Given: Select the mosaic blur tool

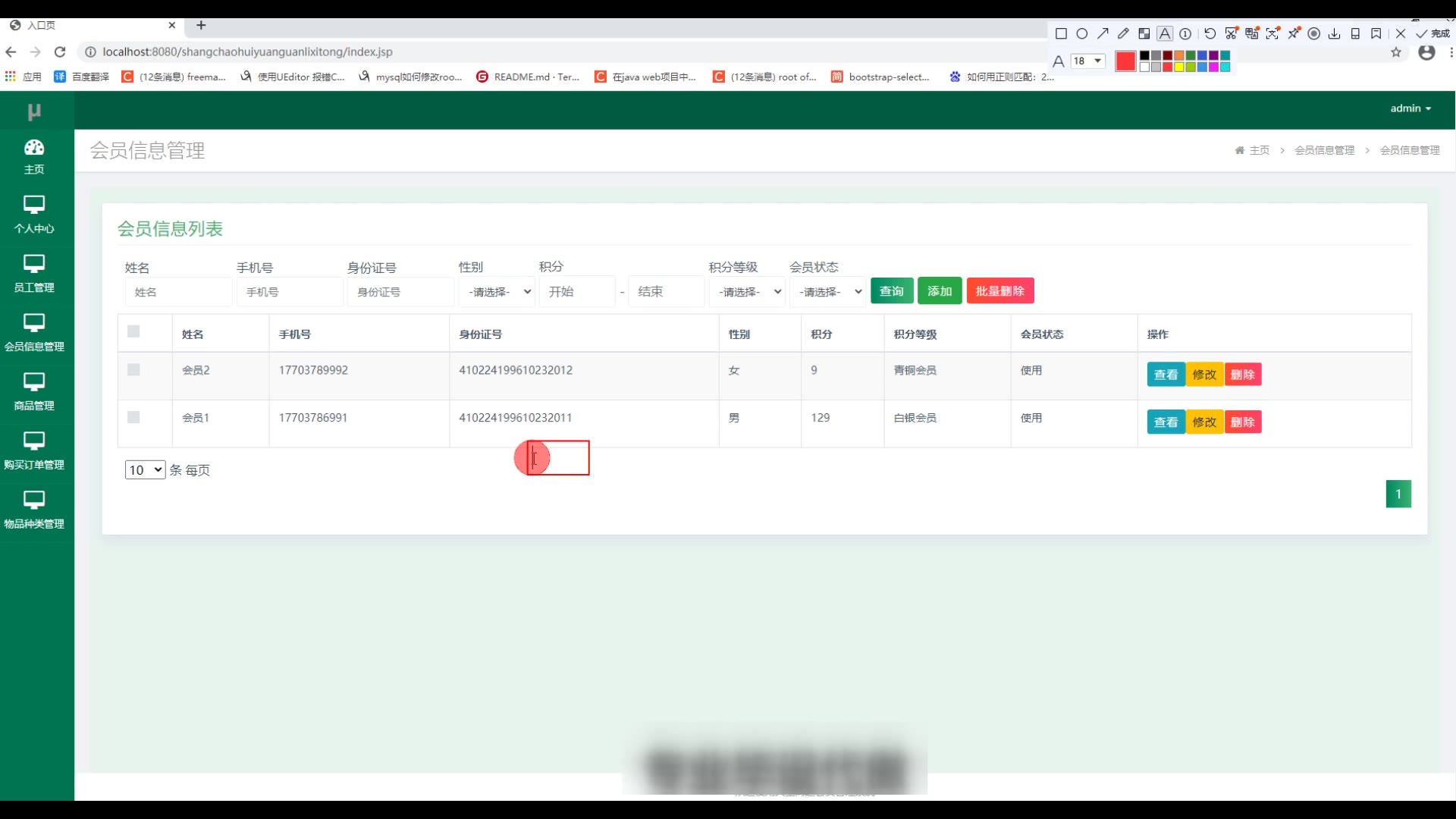Looking at the screenshot, I should click(x=1144, y=33).
